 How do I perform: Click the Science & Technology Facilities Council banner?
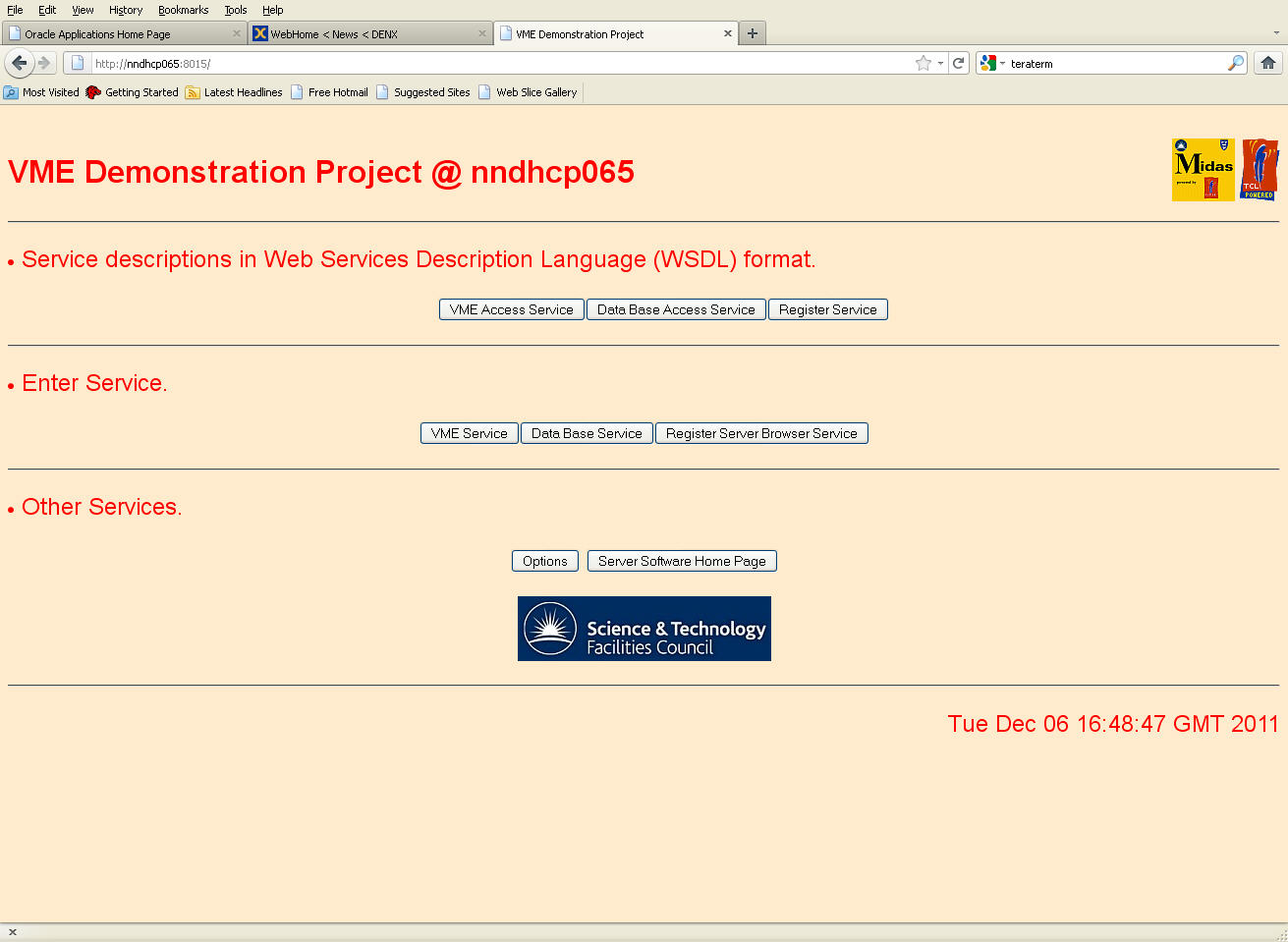point(644,629)
